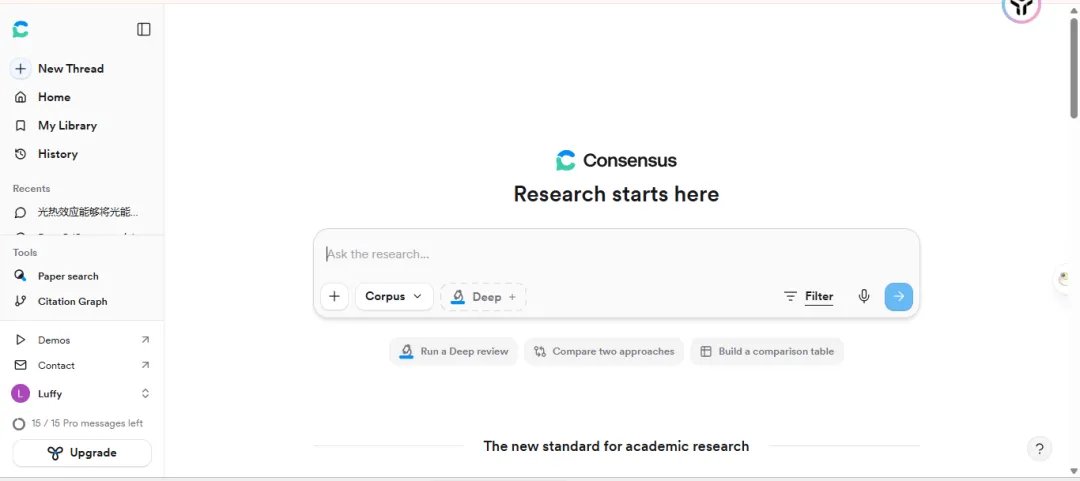Toggle the Deep search mode
This screenshot has width=1080, height=481.
483,296
